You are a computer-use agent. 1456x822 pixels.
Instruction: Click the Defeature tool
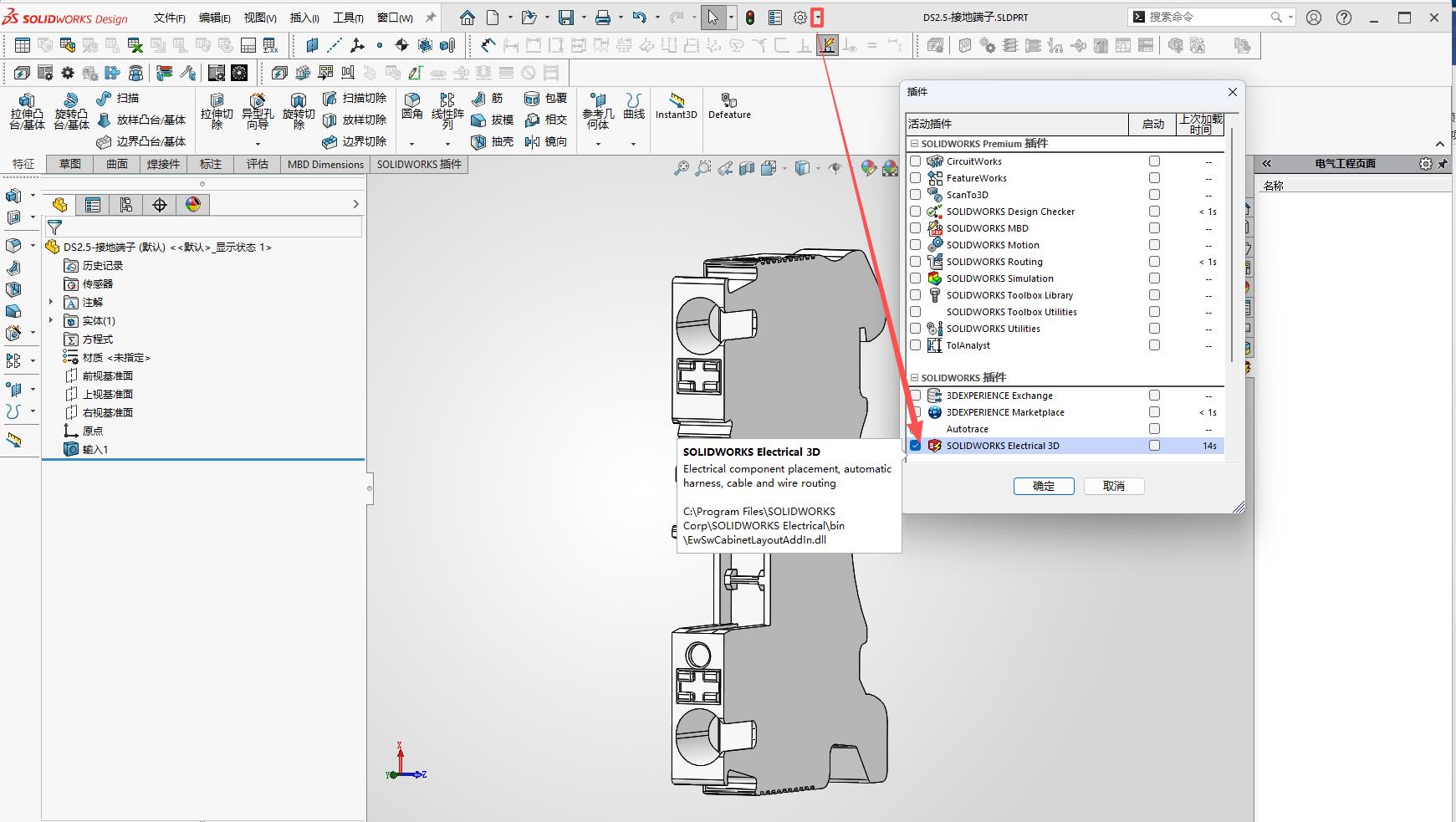click(x=729, y=107)
